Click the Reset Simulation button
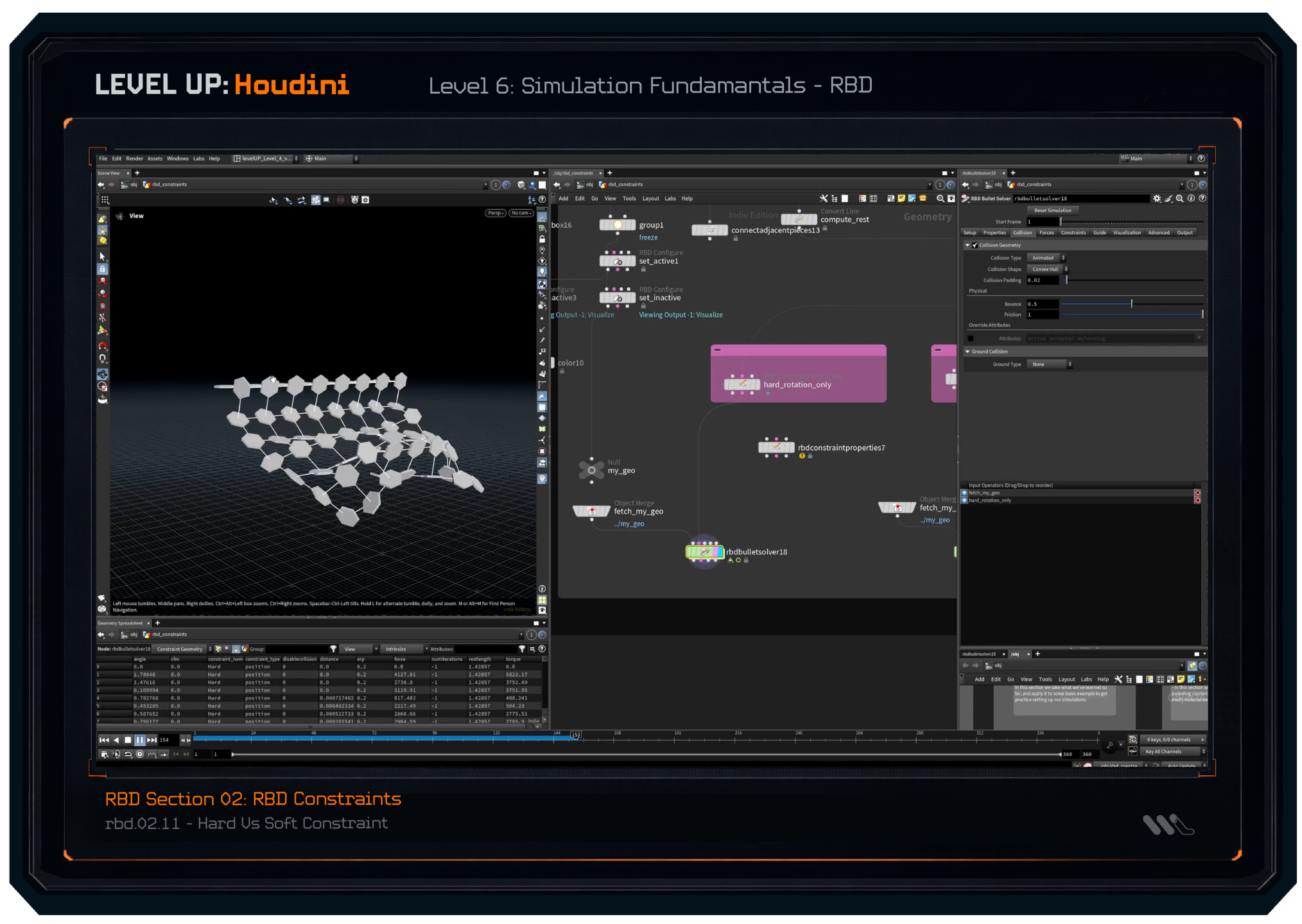The height and width of the screenshot is (924, 1302). [x=1052, y=210]
